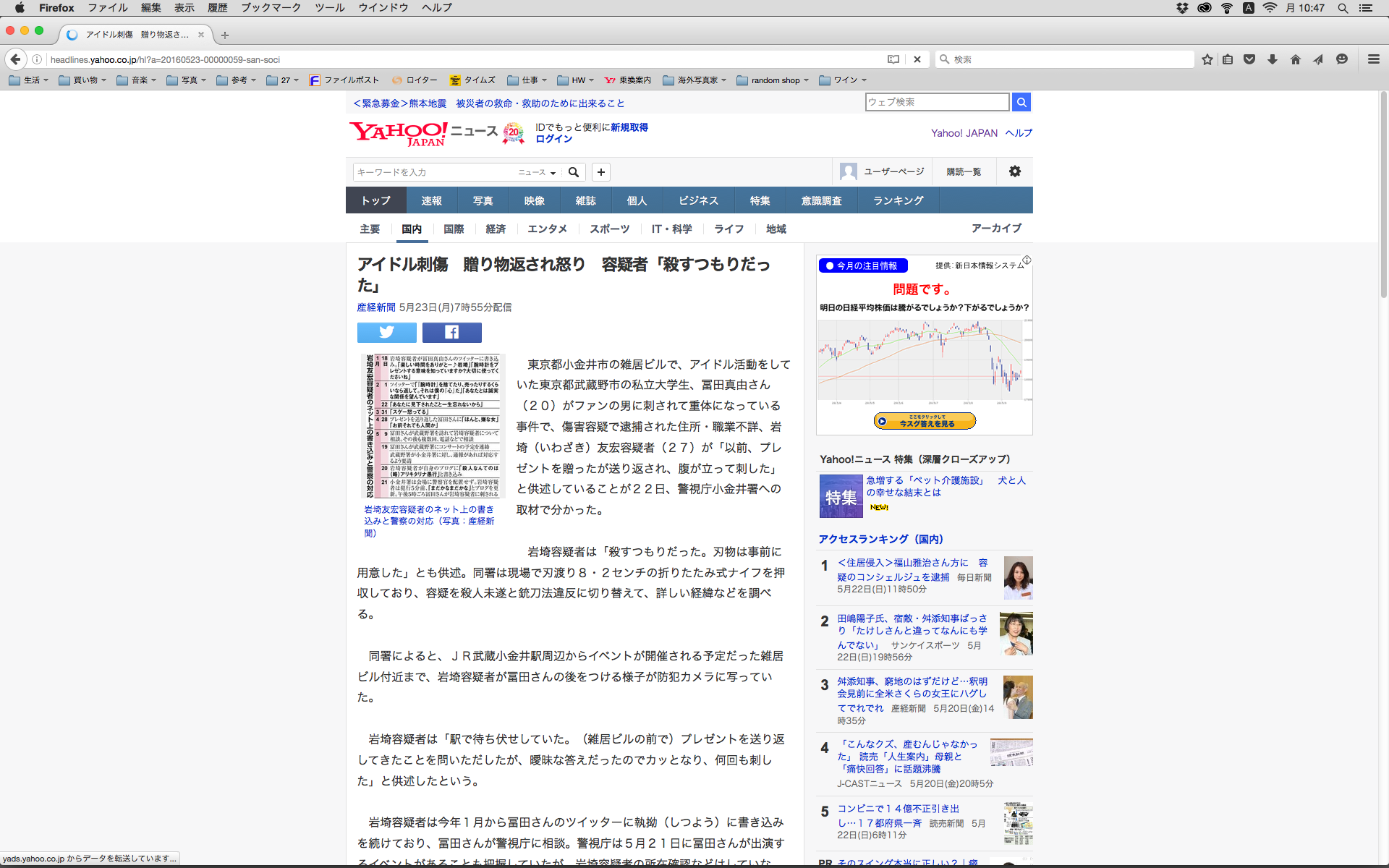Click into the キーワードを入力 search field
The width and height of the screenshot is (1389, 868).
tap(434, 172)
